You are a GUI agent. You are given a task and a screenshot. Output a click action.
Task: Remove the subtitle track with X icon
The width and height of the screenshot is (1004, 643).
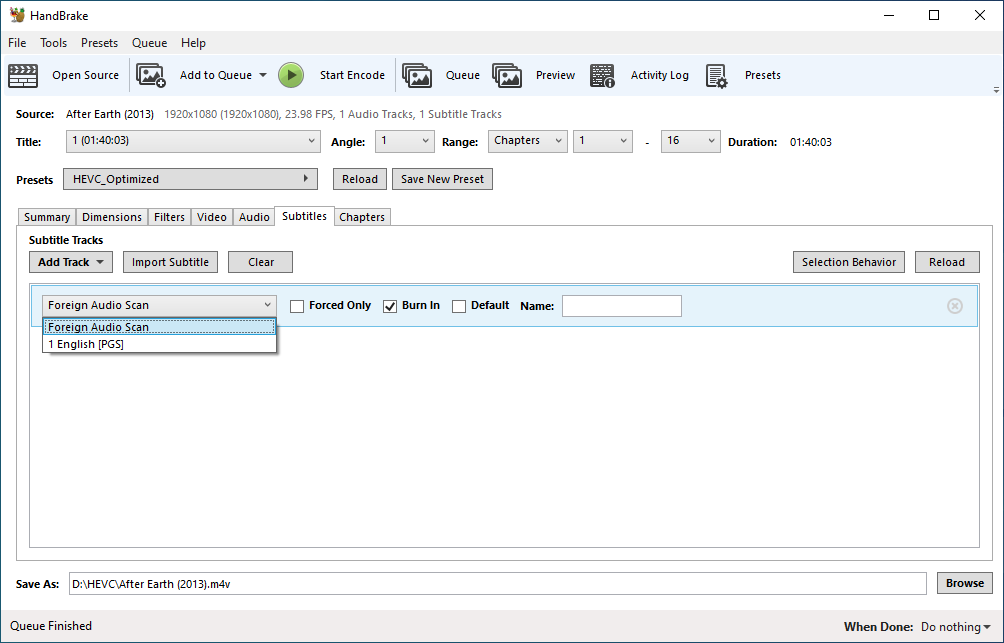point(955,306)
